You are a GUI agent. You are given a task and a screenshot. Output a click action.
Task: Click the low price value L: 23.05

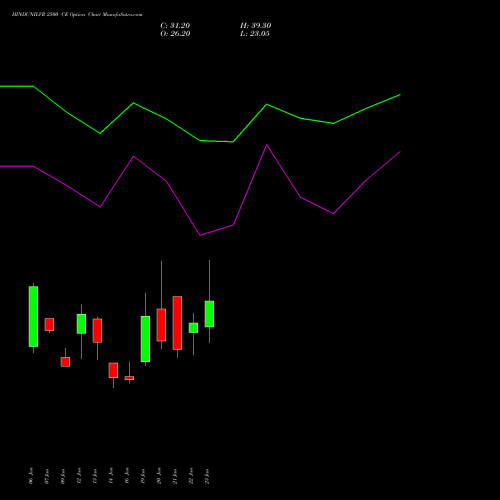point(255,33)
